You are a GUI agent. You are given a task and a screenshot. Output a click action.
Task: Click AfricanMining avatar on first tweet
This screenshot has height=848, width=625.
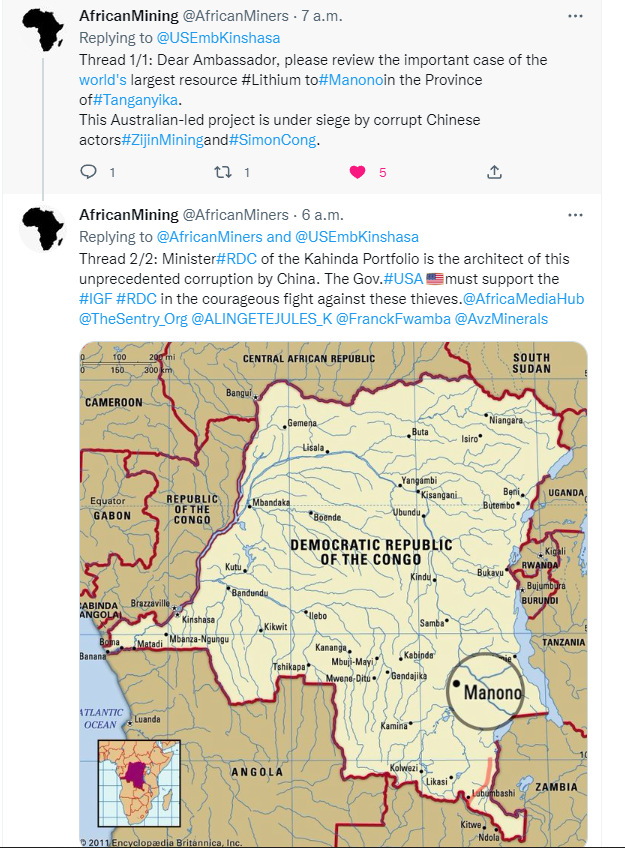pyautogui.click(x=43, y=30)
